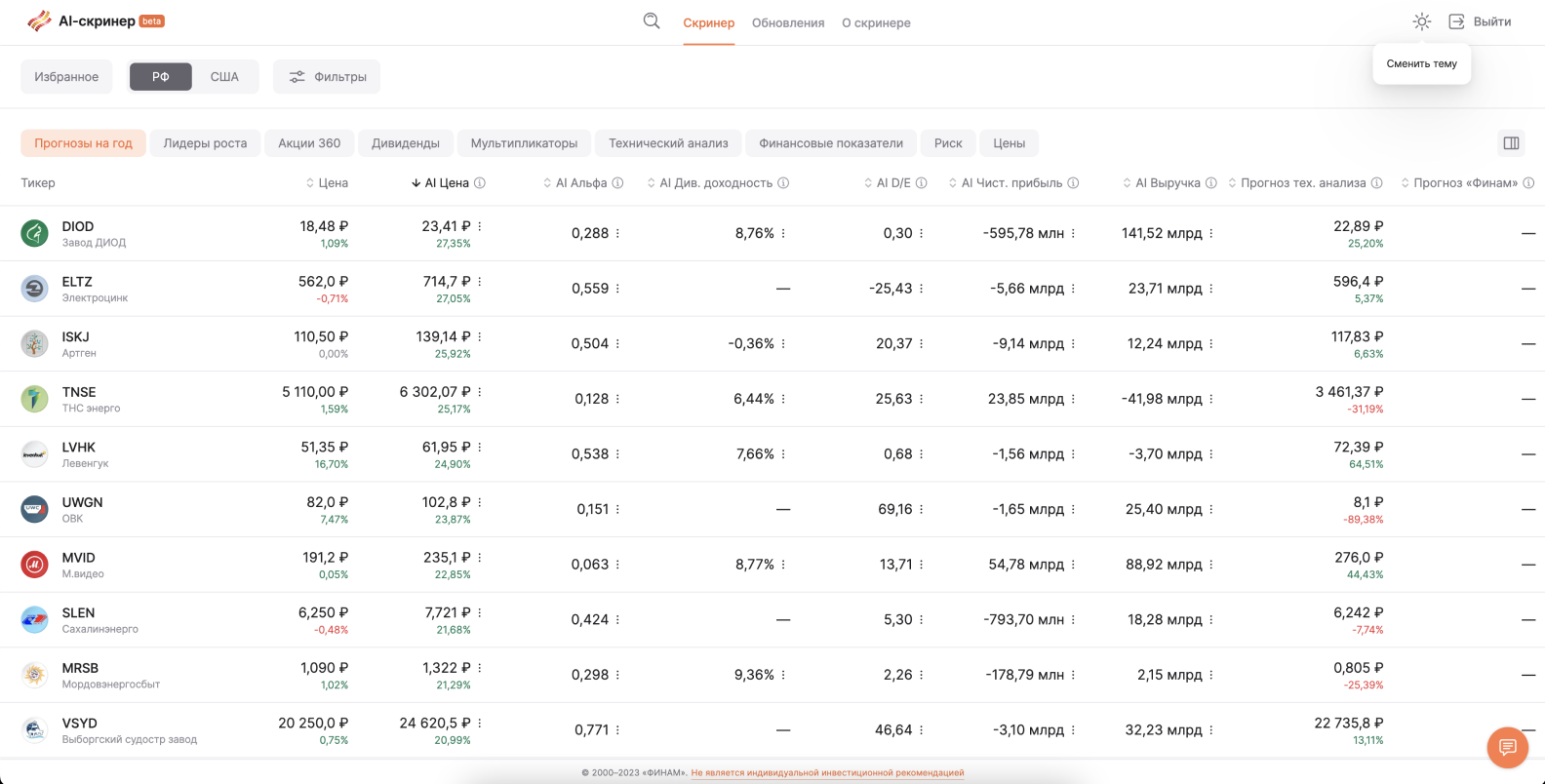Sort by AI Чист. прибыль column
This screenshot has height=784, width=1545.
[1005, 183]
